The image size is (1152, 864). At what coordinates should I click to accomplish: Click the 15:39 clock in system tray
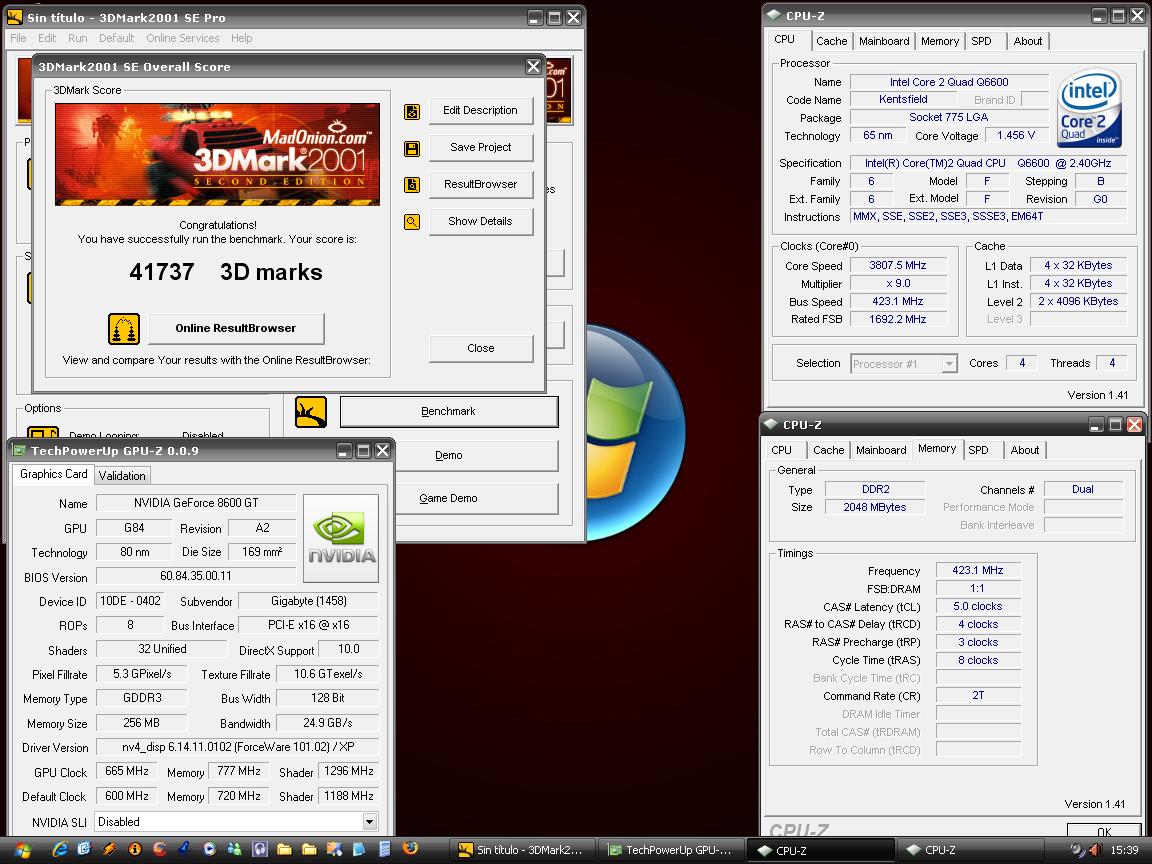[1124, 850]
